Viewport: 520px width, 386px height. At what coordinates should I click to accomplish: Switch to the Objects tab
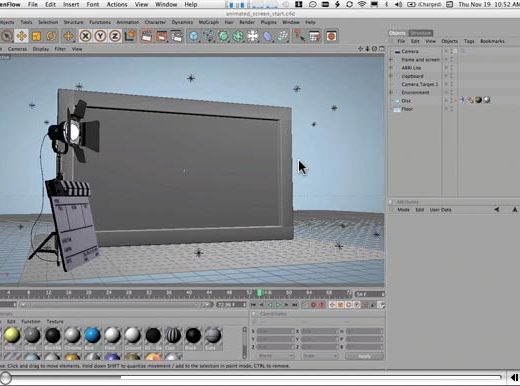(x=397, y=33)
